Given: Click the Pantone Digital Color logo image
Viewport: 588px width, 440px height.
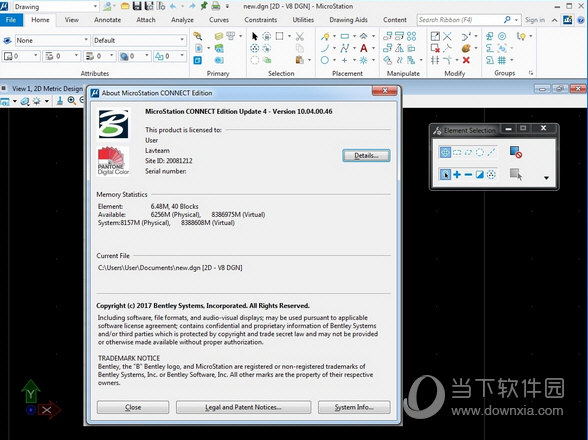Looking at the screenshot, I should tap(113, 161).
